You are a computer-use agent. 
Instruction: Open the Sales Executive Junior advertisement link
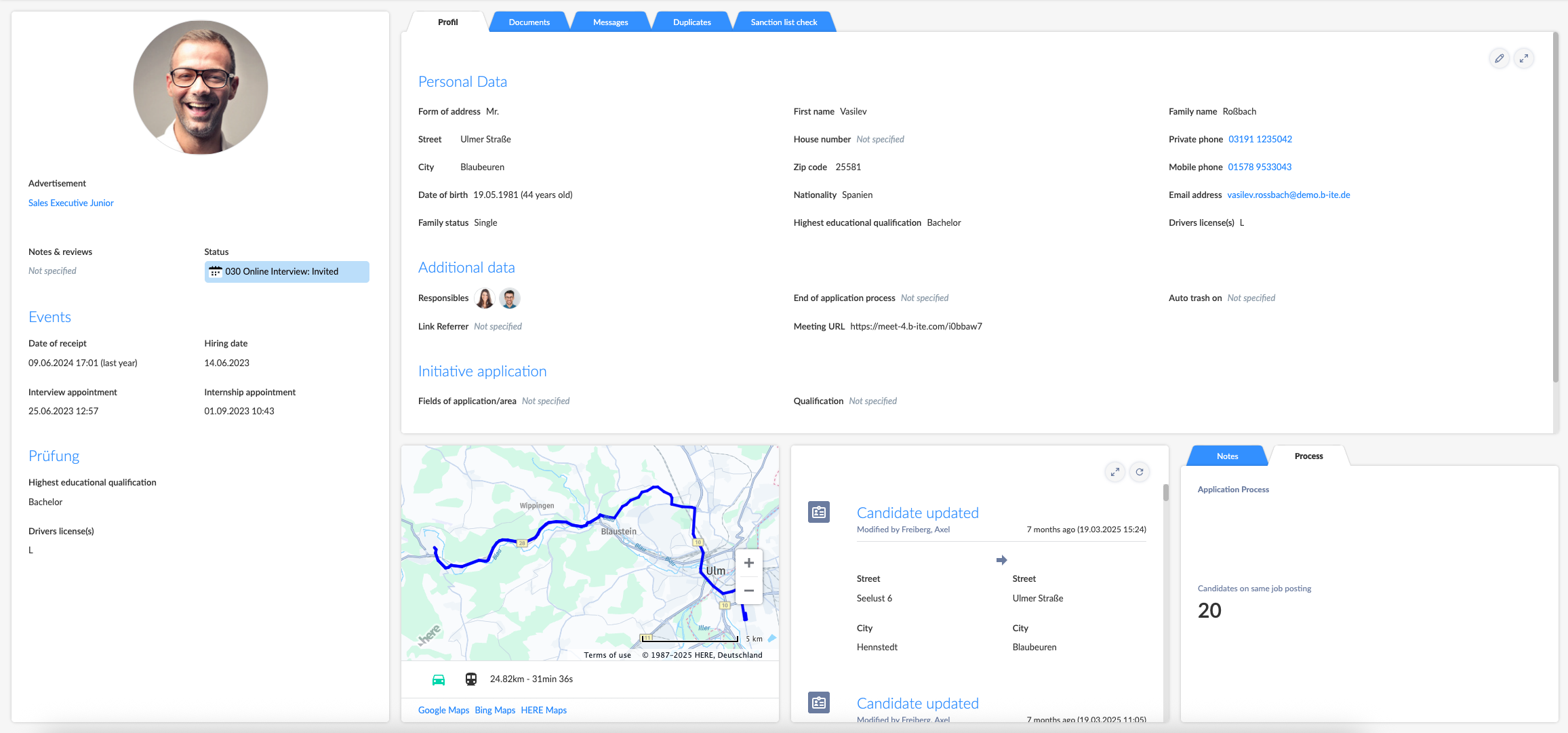(71, 203)
